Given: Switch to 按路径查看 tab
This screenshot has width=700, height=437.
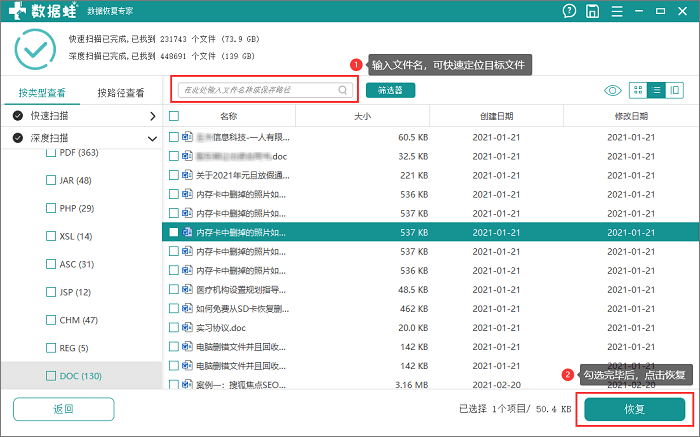Looking at the screenshot, I should pyautogui.click(x=121, y=93).
